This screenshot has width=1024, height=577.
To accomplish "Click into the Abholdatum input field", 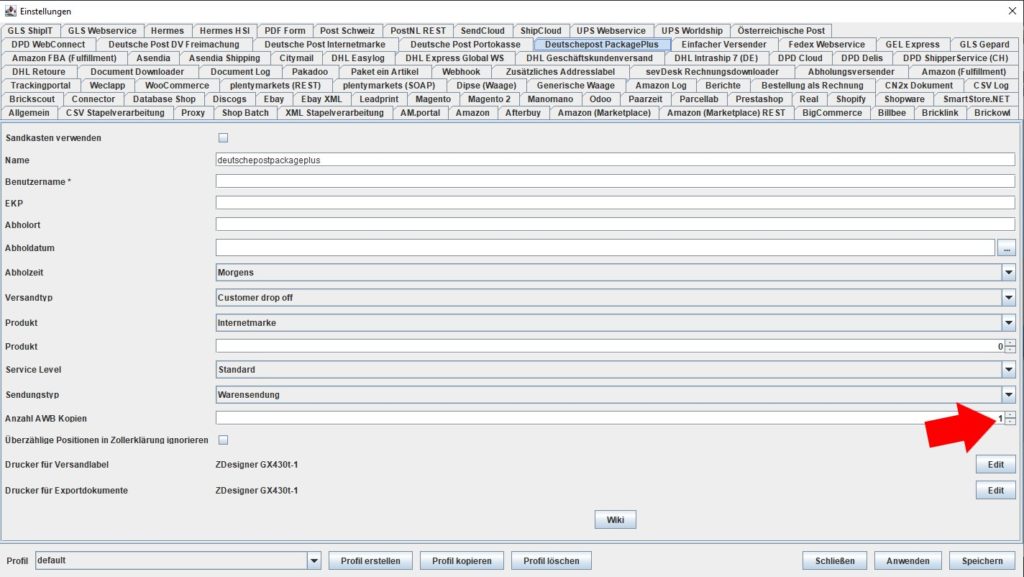I will click(605, 248).
